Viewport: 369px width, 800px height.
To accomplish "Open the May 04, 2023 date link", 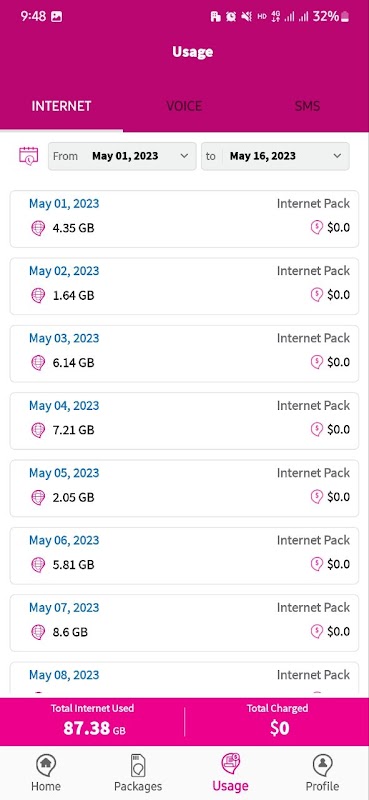I will tap(64, 406).
